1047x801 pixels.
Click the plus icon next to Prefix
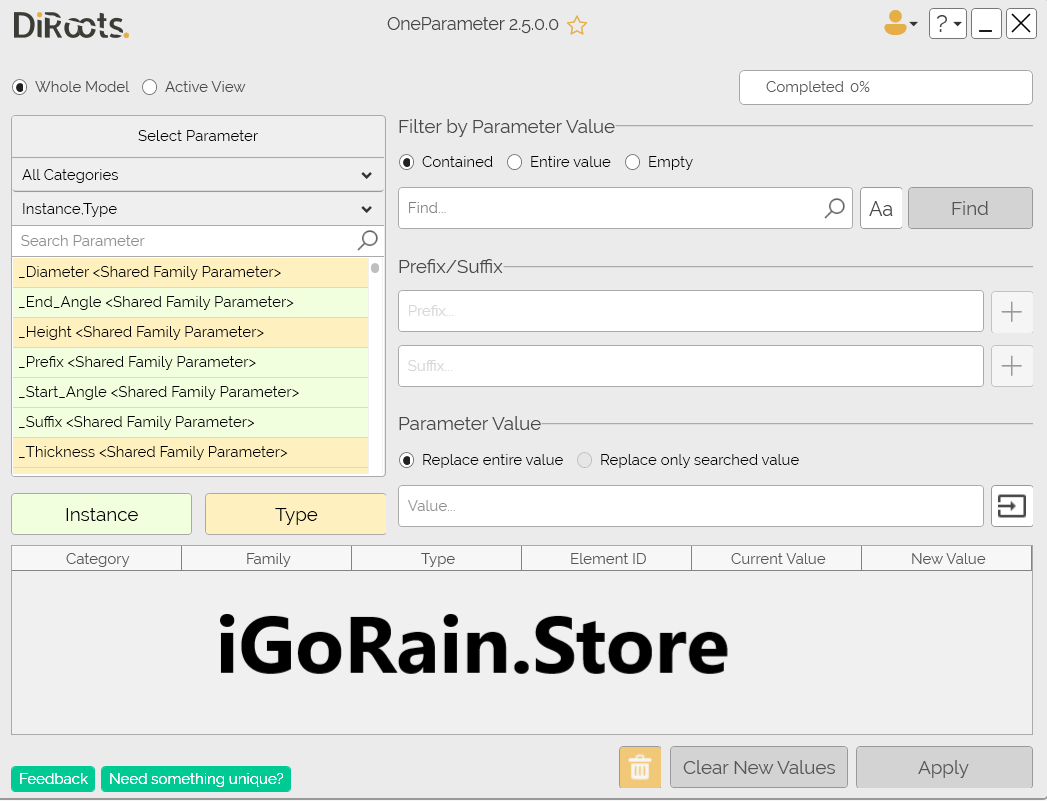(1011, 312)
